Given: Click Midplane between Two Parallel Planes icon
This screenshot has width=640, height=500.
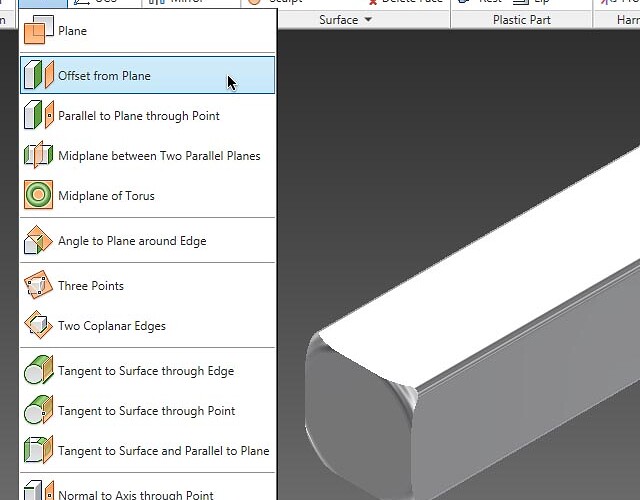Looking at the screenshot, I should click(x=39, y=155).
